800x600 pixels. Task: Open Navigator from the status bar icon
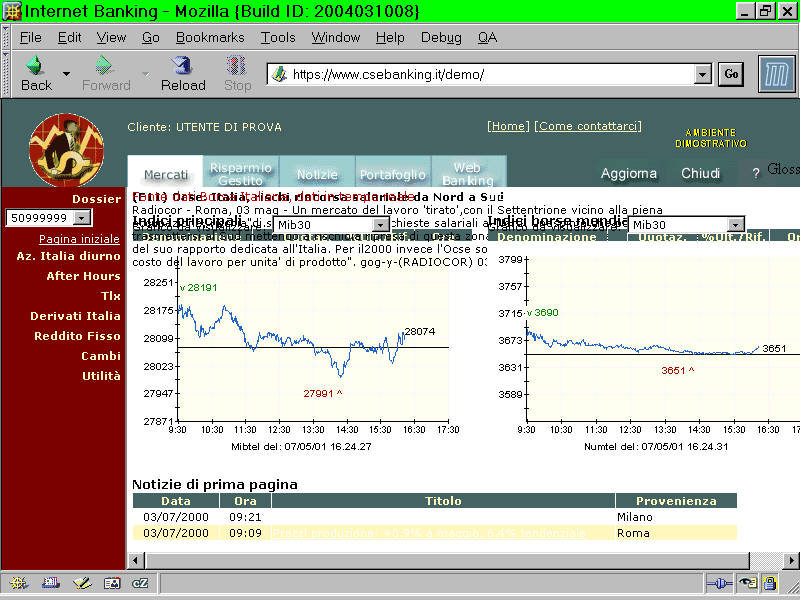[x=19, y=583]
